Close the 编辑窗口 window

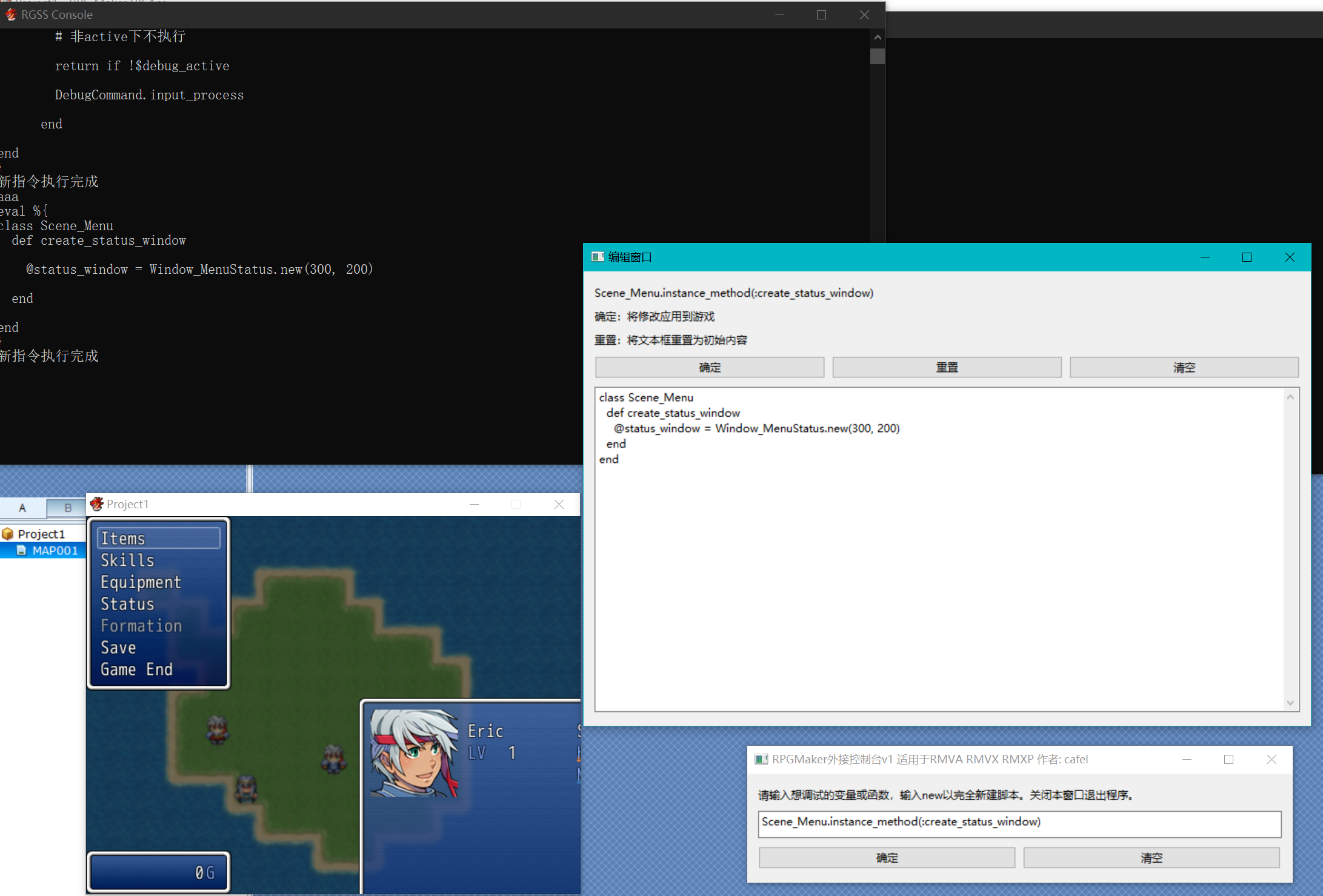[1290, 257]
